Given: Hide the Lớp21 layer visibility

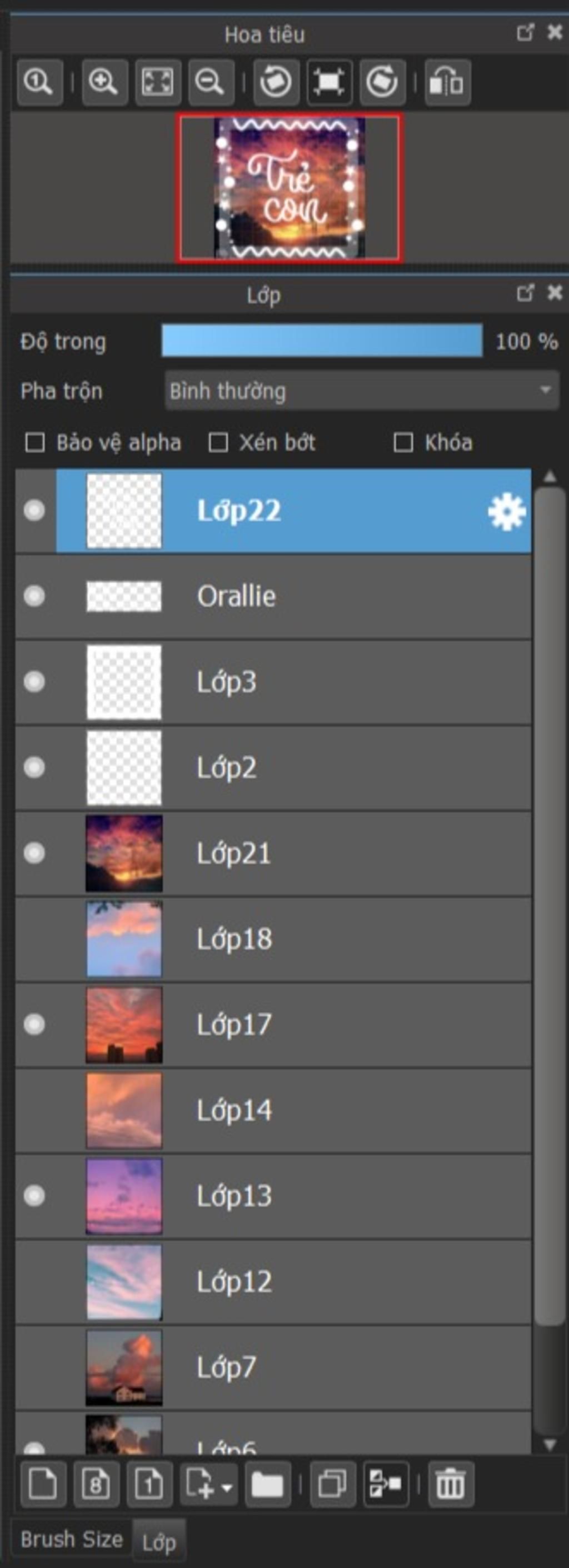Looking at the screenshot, I should tap(34, 853).
